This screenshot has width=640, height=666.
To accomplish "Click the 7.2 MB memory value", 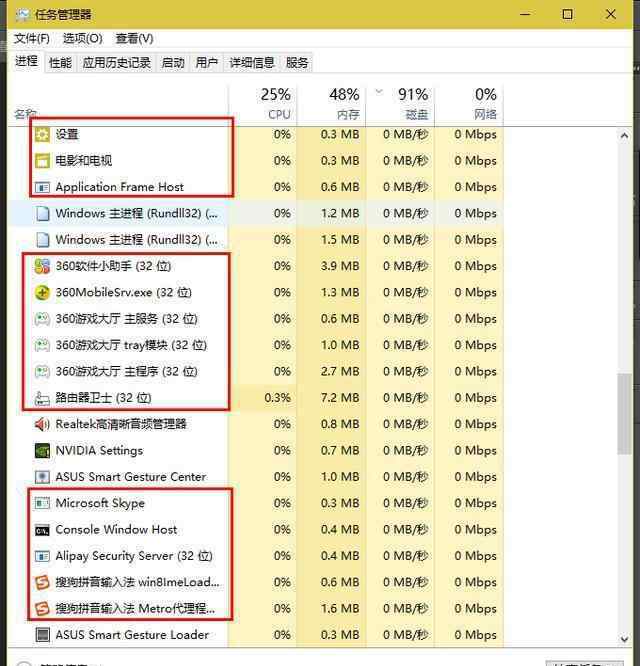I will pyautogui.click(x=340, y=398).
